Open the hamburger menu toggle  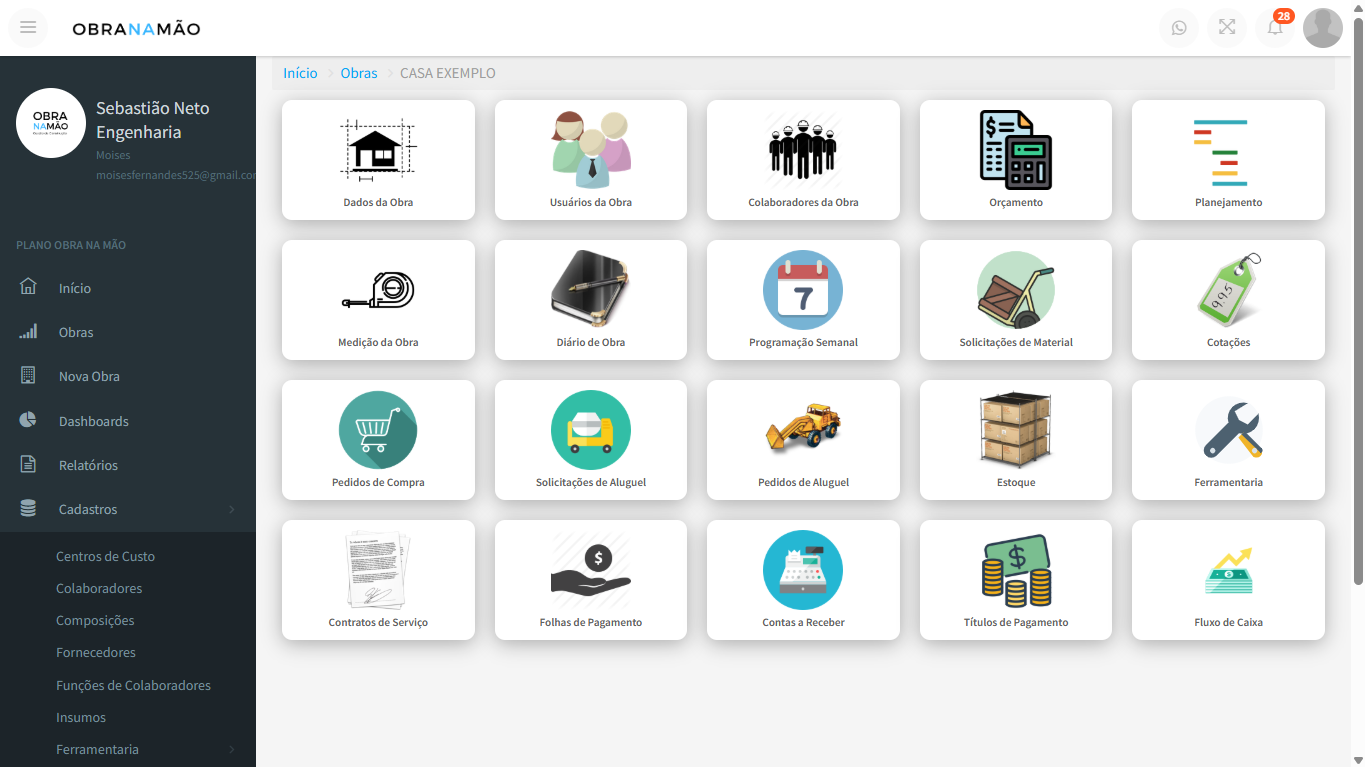click(x=28, y=28)
